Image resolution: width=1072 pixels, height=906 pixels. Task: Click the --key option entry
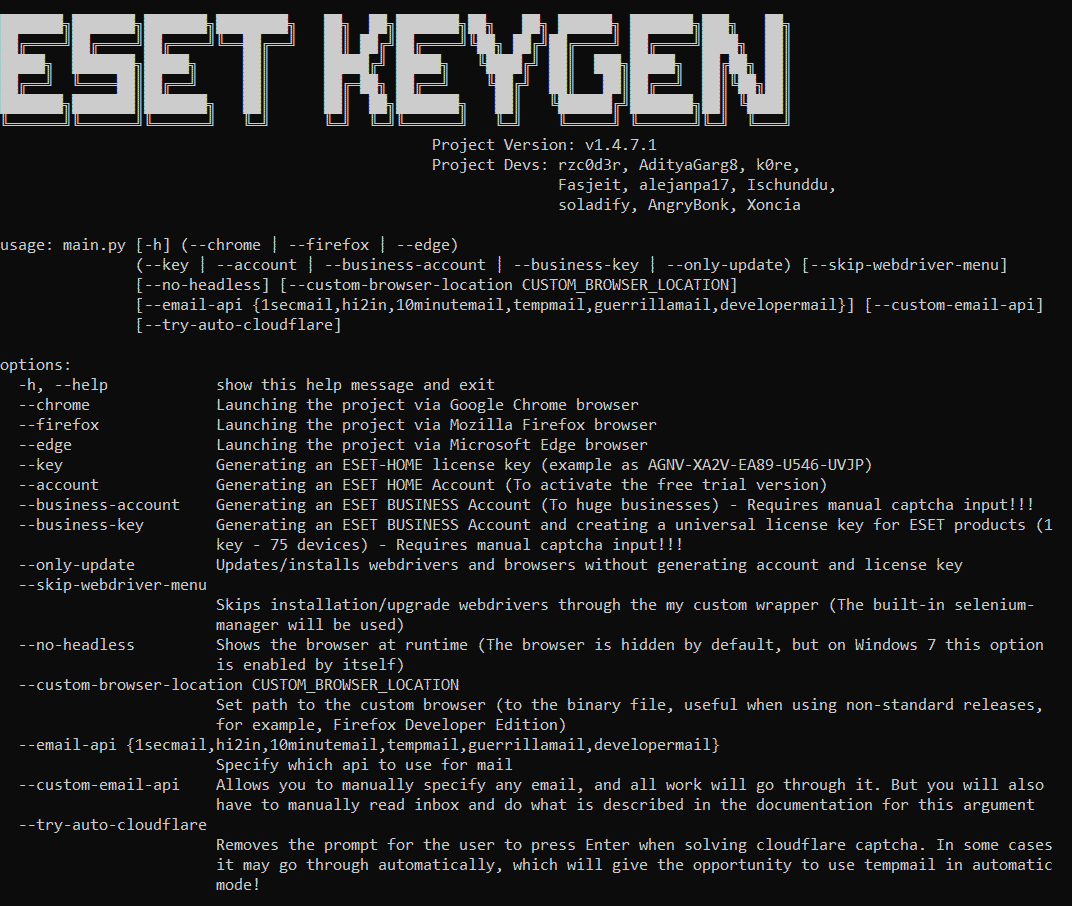point(40,465)
